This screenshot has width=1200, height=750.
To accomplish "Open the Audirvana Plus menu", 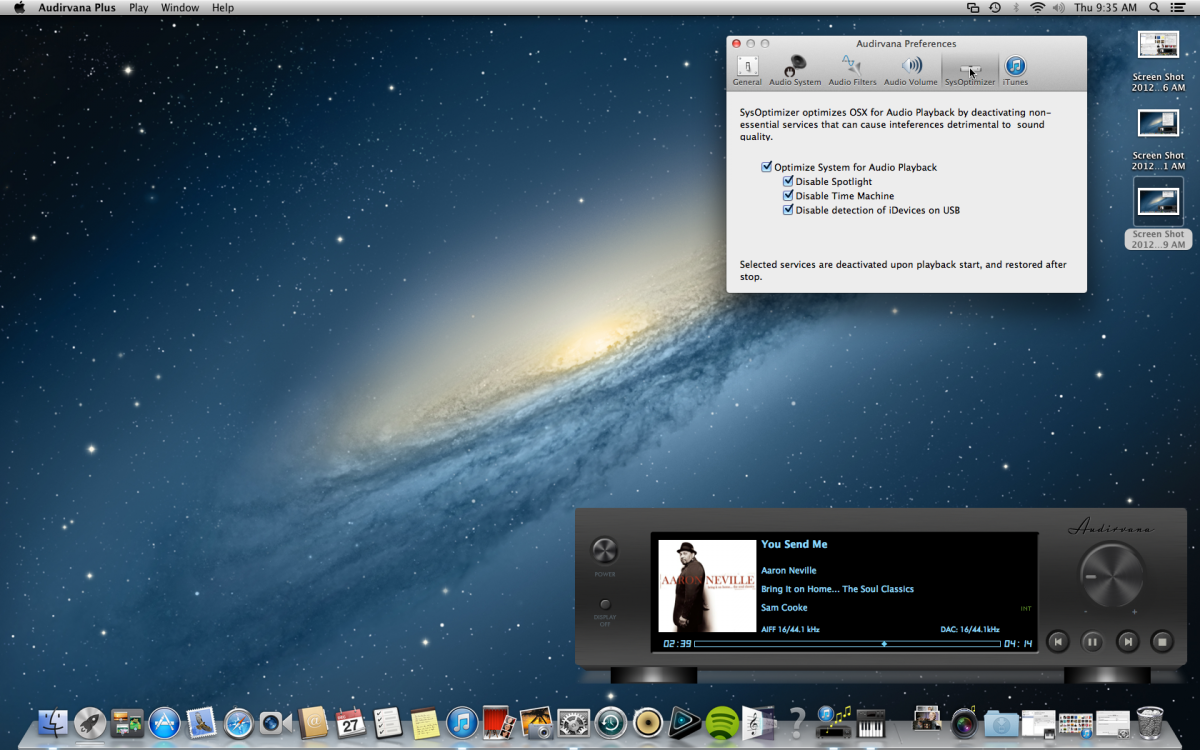I will pos(77,8).
